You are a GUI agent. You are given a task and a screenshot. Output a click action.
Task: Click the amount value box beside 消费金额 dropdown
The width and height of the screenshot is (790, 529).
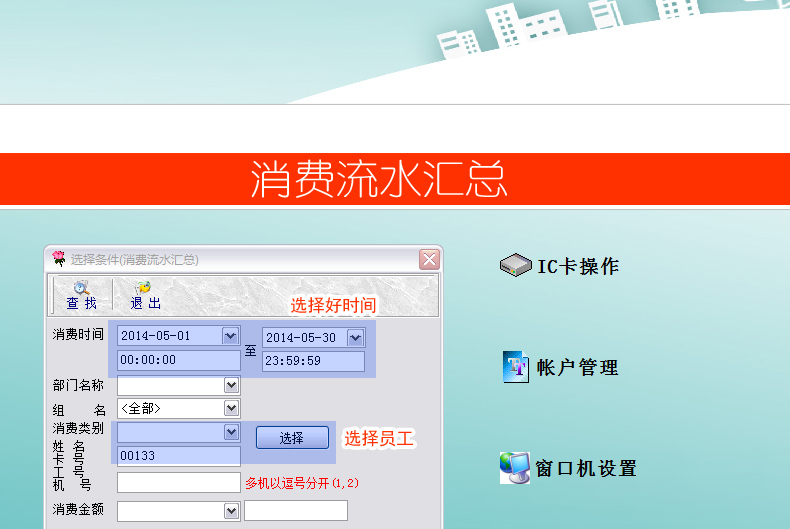coord(295,511)
